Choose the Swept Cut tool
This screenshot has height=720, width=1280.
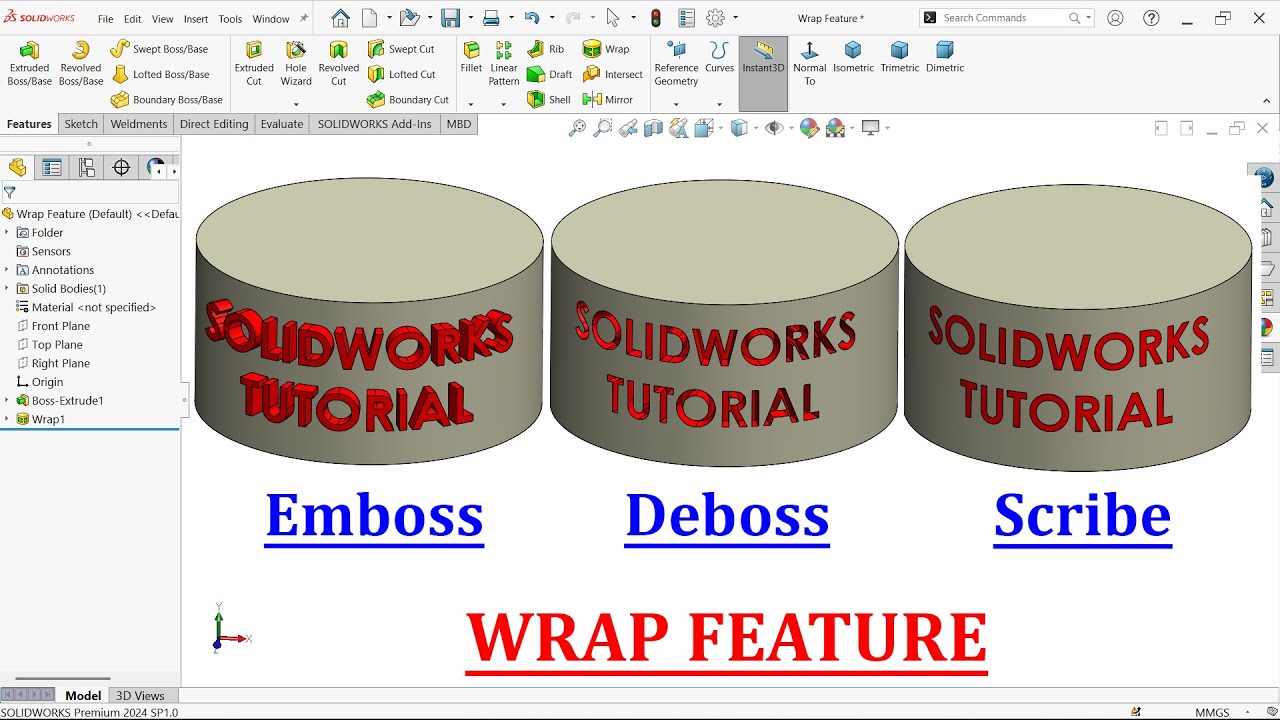pyautogui.click(x=401, y=49)
